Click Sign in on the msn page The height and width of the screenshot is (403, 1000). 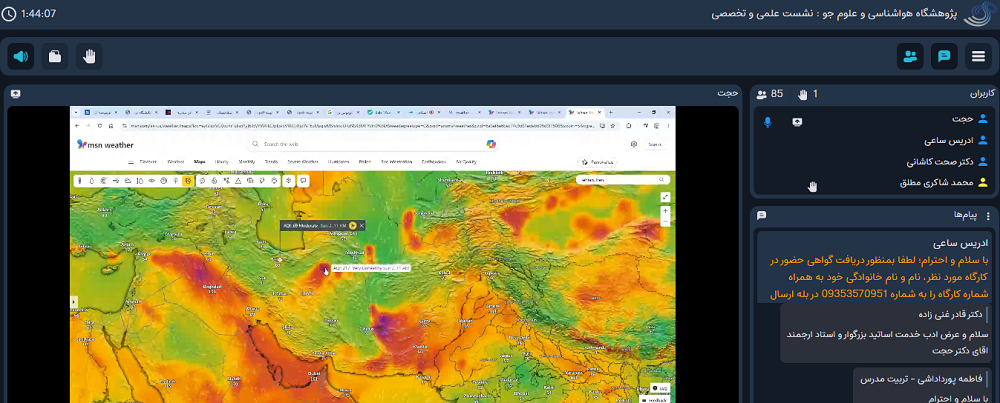coord(655,144)
